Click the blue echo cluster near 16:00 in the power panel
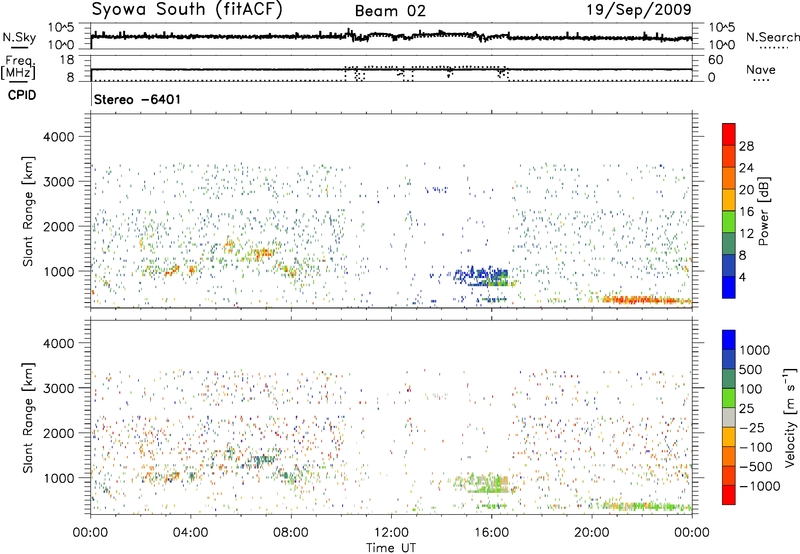 coord(481,276)
